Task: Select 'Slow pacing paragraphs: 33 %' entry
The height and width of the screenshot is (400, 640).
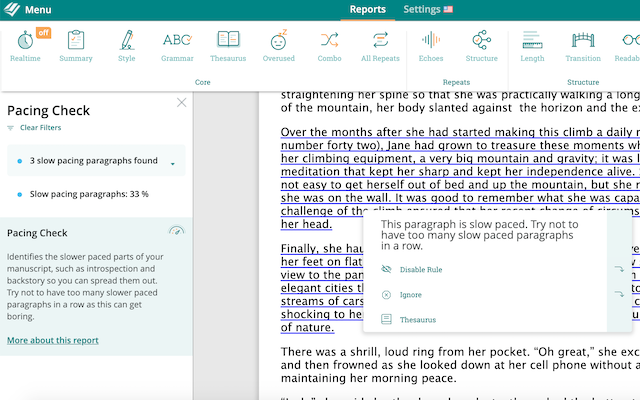Action: (89, 194)
